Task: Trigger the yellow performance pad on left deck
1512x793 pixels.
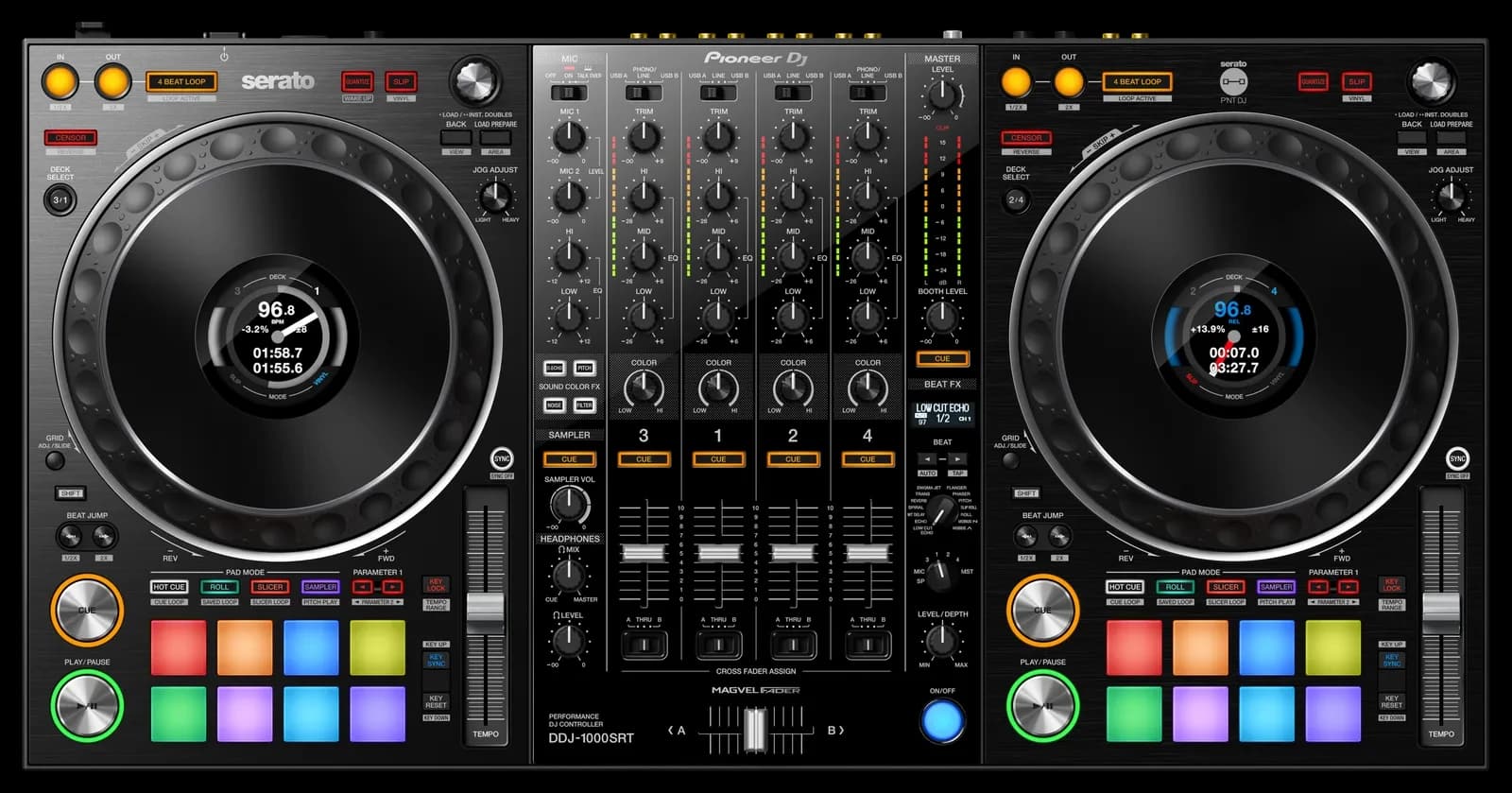Action: click(378, 647)
